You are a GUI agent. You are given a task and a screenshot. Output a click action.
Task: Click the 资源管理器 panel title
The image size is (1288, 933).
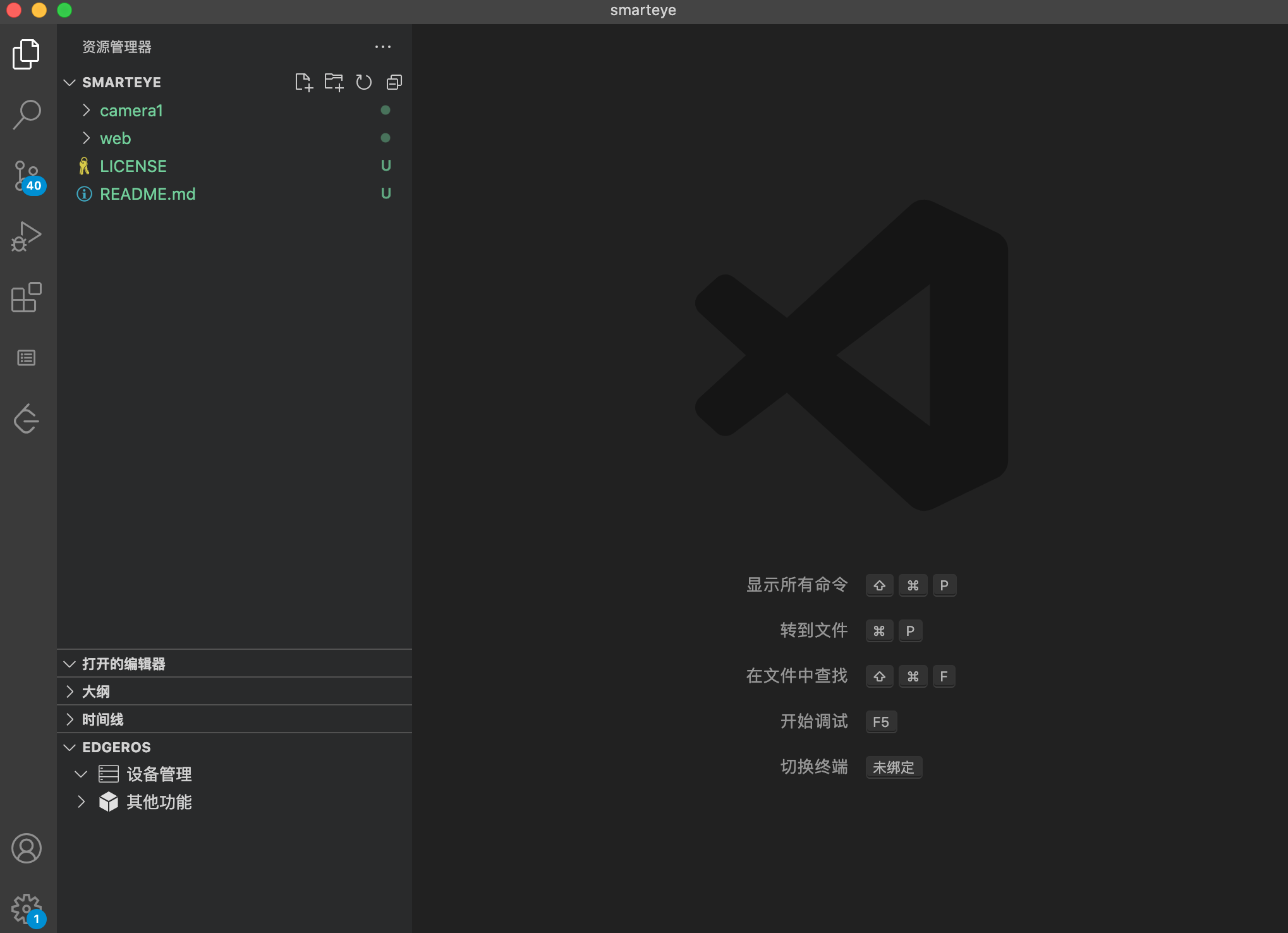pos(117,47)
